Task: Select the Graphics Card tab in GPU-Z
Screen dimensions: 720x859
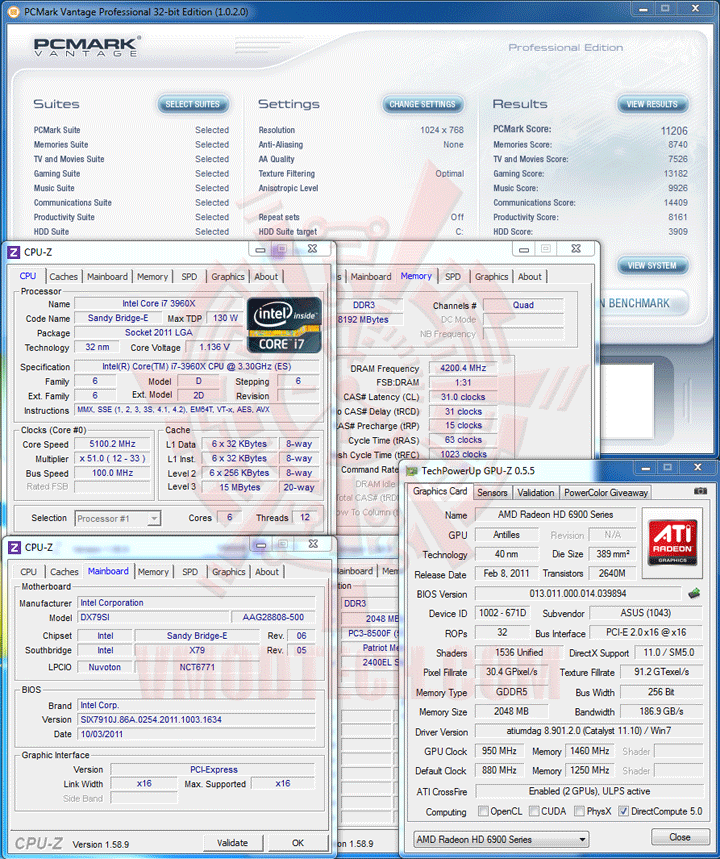Action: click(x=440, y=491)
